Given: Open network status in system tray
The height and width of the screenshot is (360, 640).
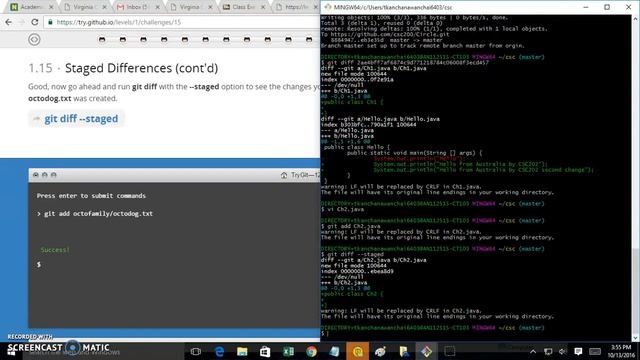Looking at the screenshot, I should point(548,351).
